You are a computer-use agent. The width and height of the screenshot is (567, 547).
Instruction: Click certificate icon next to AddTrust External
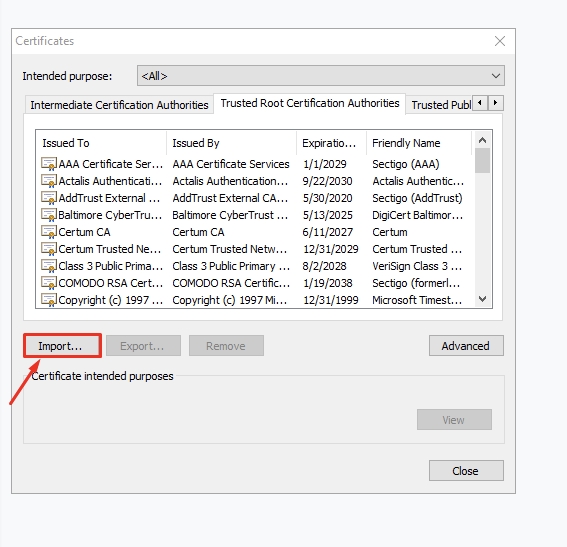click(x=49, y=198)
